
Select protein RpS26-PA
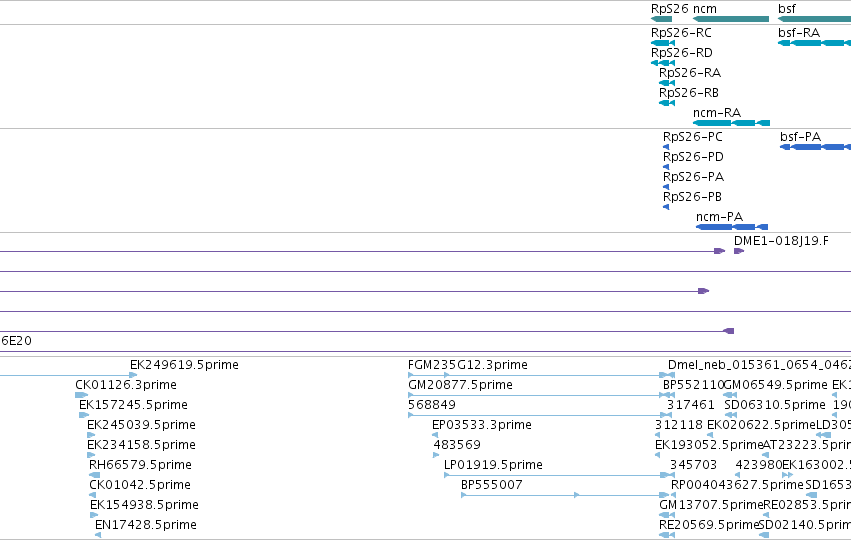[693, 177]
